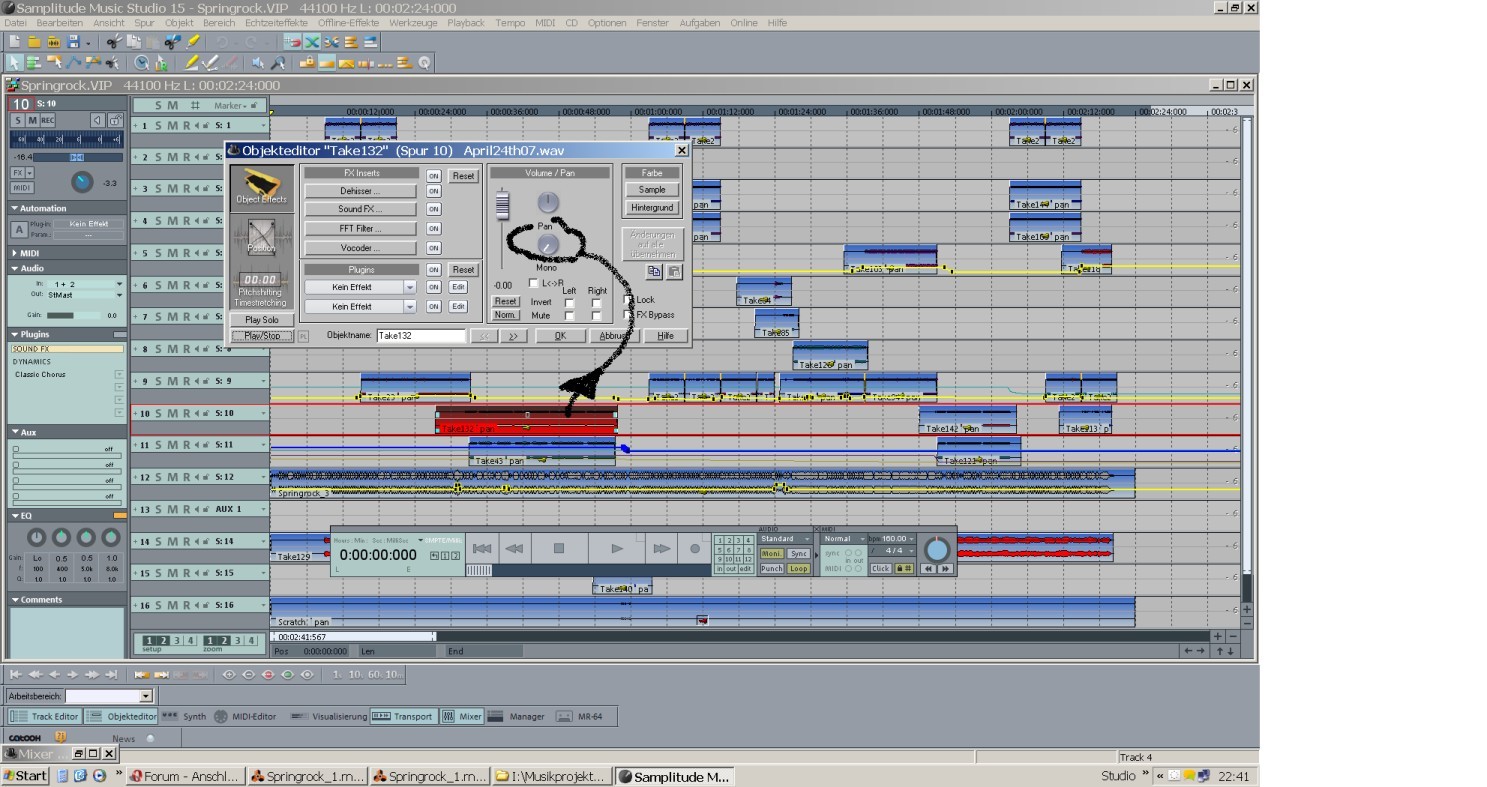
Task: Click the padlock object lock icon in toolbar
Action: 308,62
